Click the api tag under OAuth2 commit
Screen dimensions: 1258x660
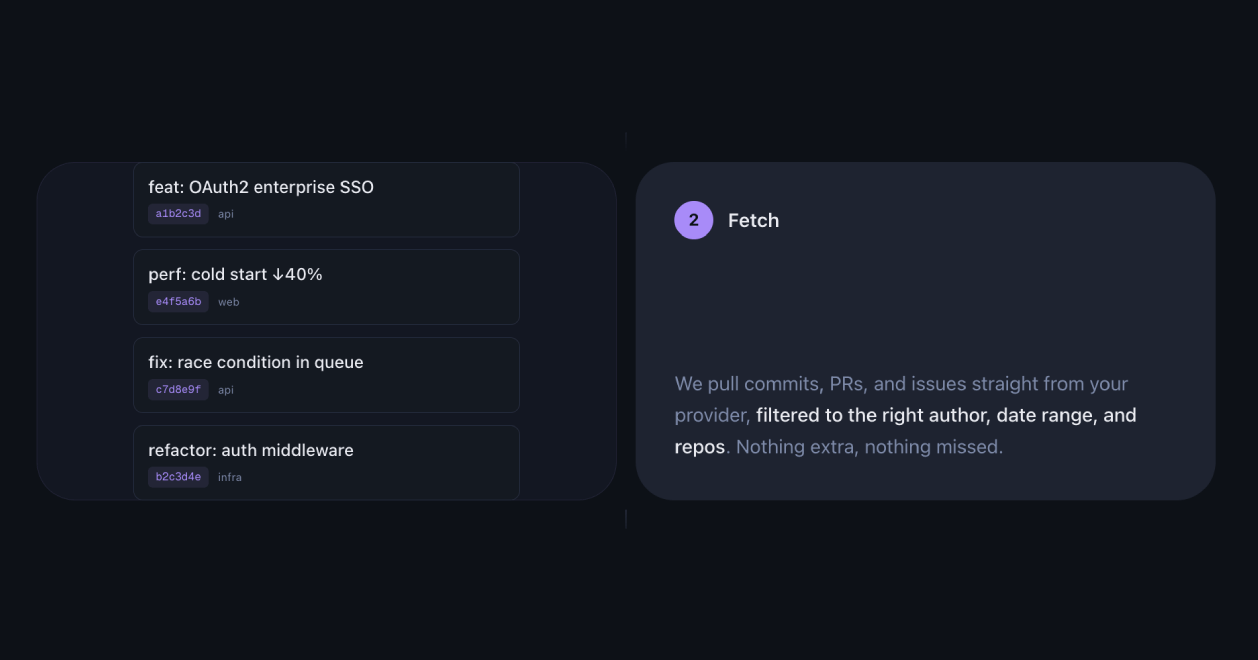(x=226, y=214)
